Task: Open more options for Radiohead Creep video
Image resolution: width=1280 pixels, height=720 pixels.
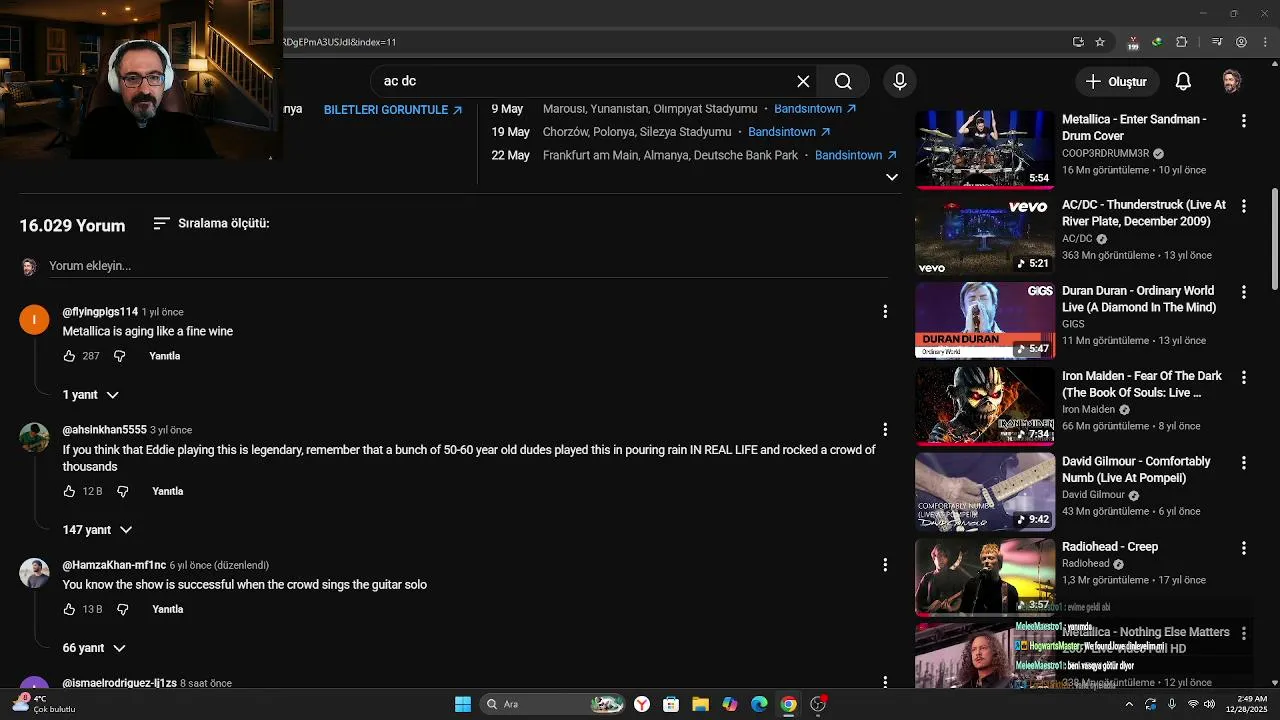Action: pos(1244,548)
